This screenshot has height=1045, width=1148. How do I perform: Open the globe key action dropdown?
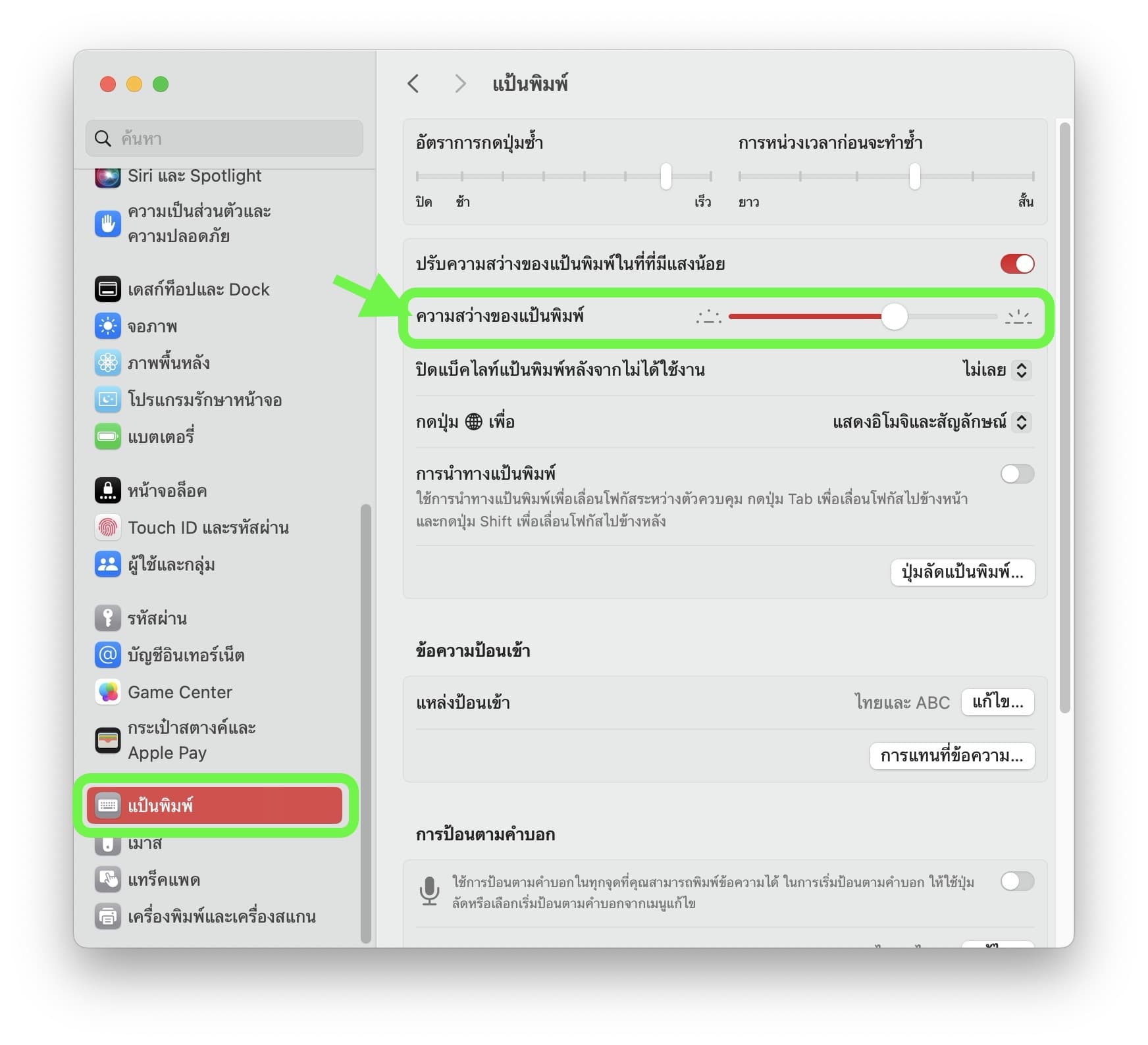click(931, 422)
